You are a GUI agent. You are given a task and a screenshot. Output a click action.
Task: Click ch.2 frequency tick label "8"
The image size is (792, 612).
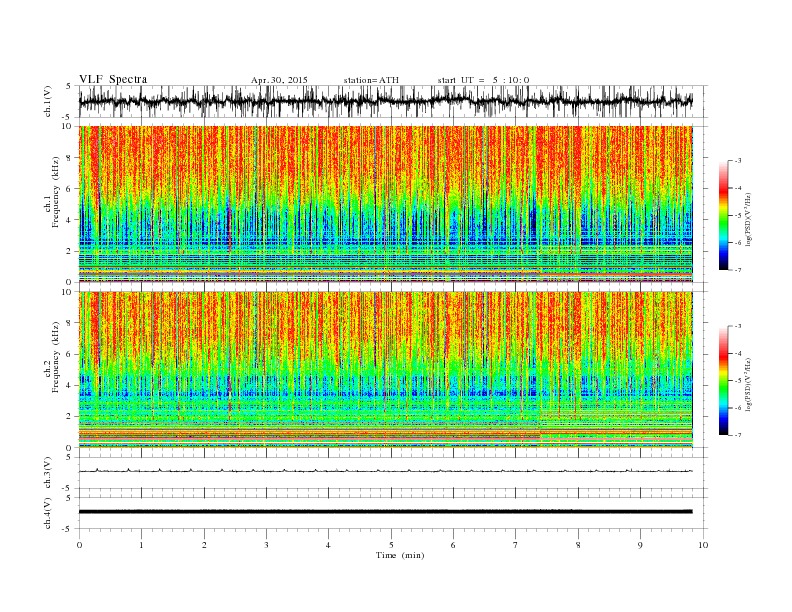tap(70, 323)
